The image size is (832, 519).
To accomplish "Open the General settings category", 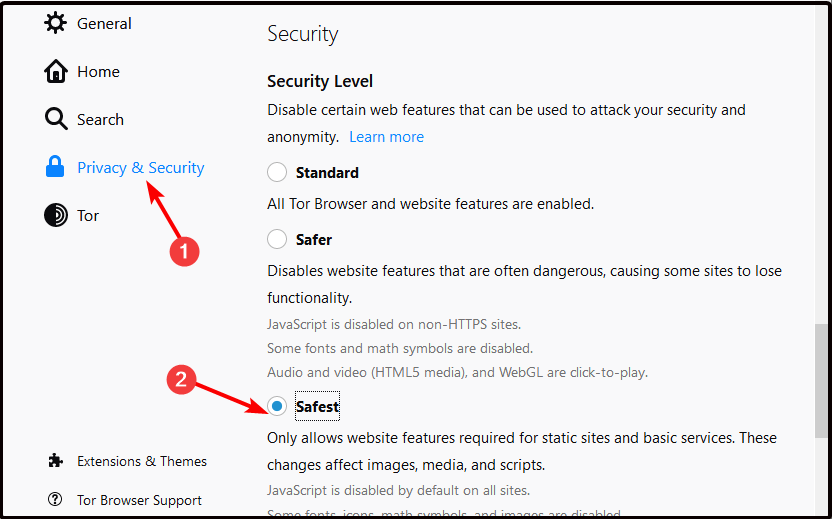I will click(x=104, y=23).
